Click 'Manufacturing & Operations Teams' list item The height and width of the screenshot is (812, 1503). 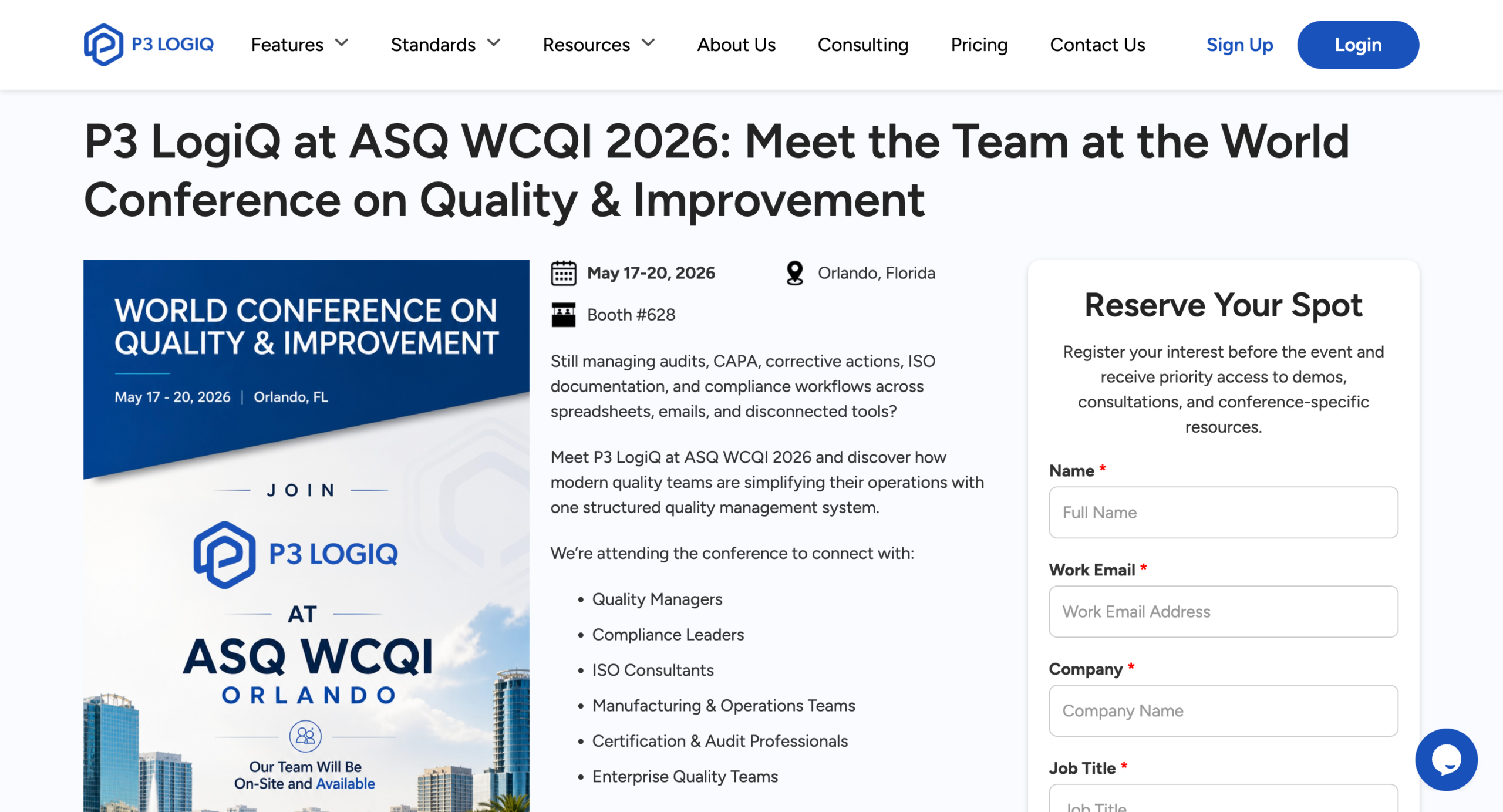pos(723,705)
